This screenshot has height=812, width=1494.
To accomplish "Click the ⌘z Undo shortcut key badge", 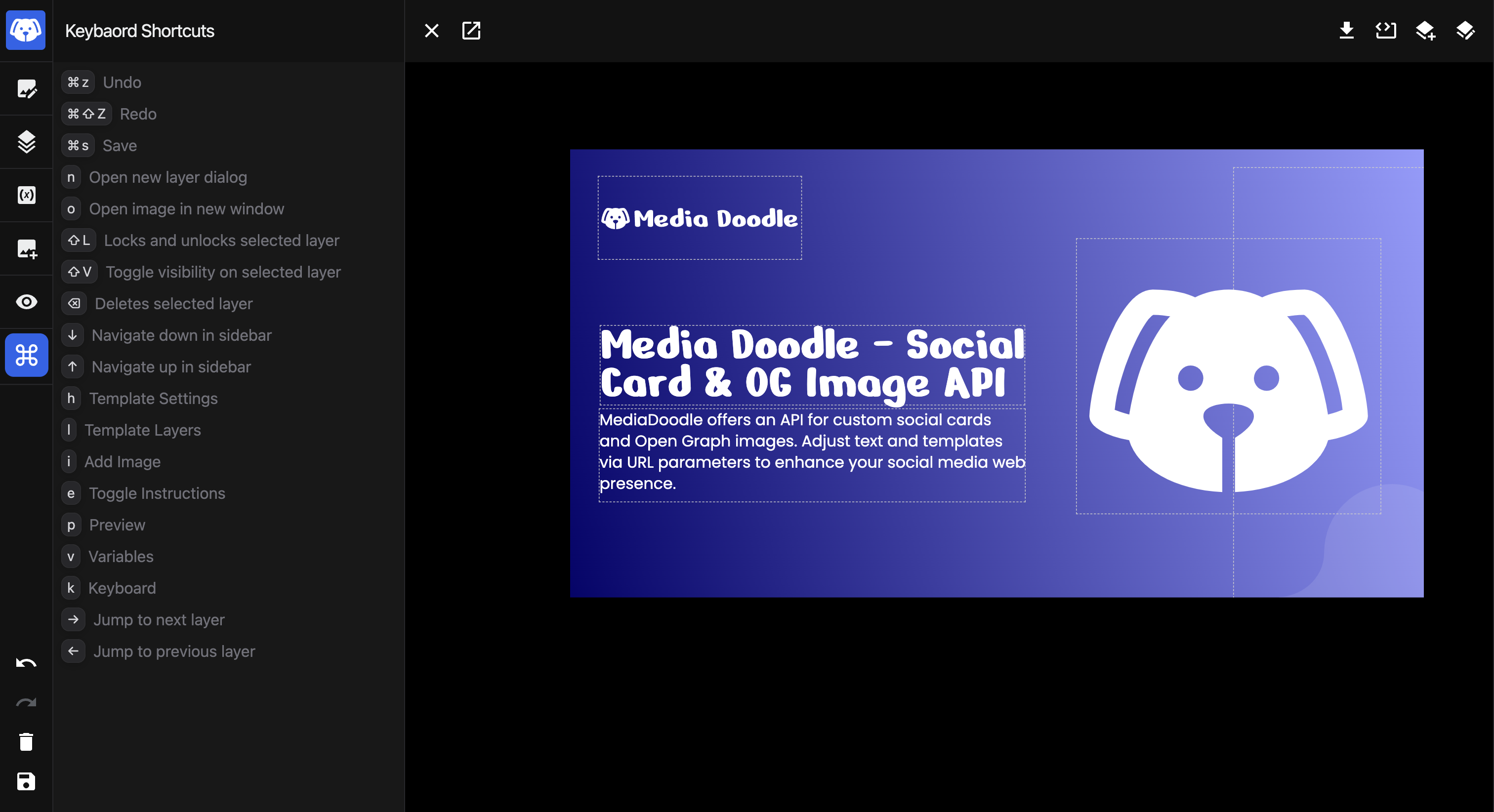I will click(x=78, y=82).
